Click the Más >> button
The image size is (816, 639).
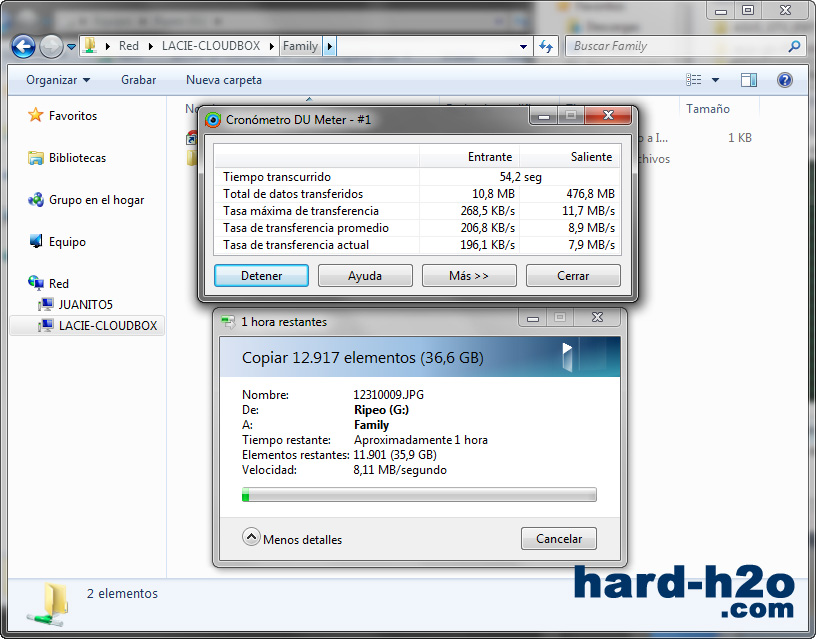click(469, 276)
